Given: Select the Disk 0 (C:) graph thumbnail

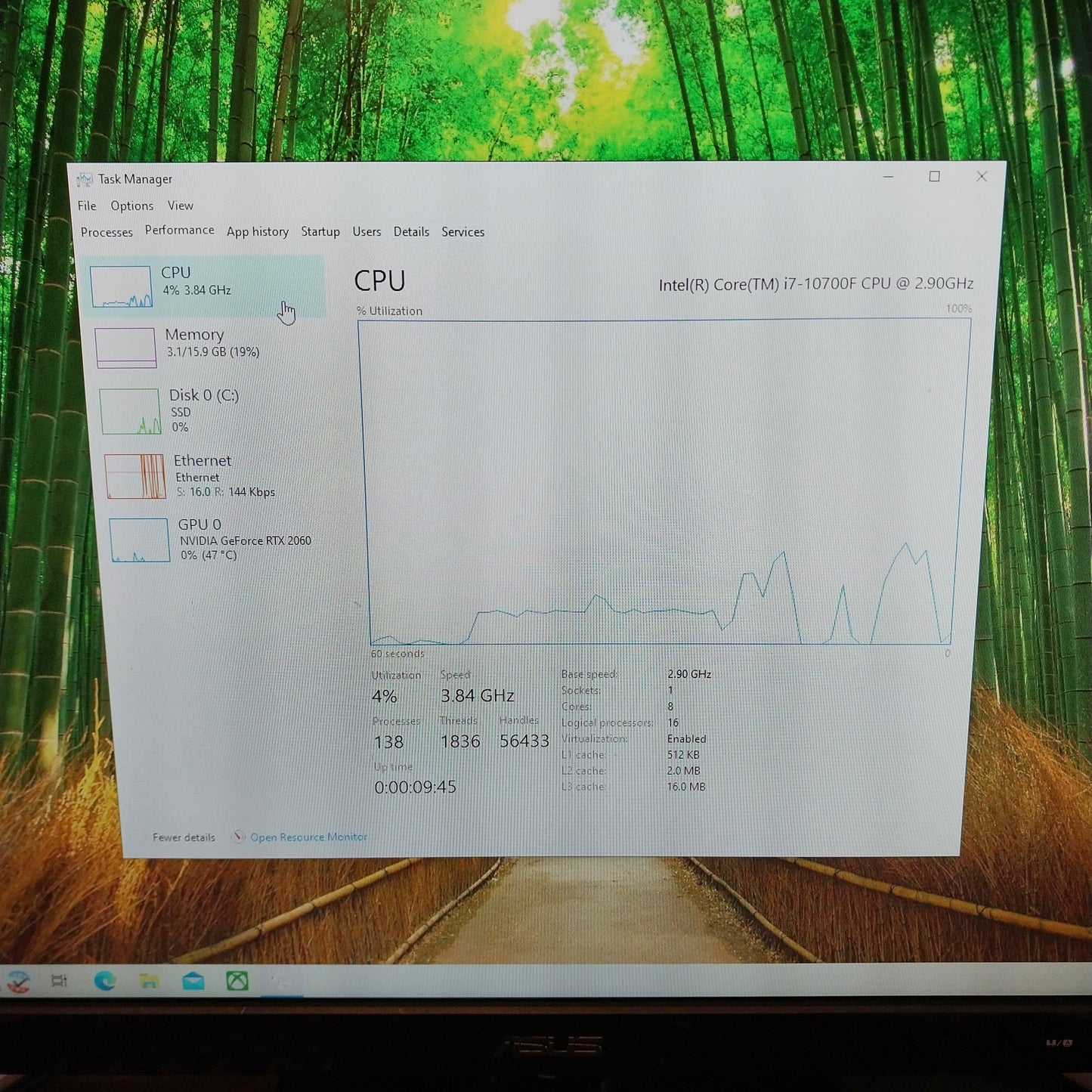Looking at the screenshot, I should tap(130, 411).
